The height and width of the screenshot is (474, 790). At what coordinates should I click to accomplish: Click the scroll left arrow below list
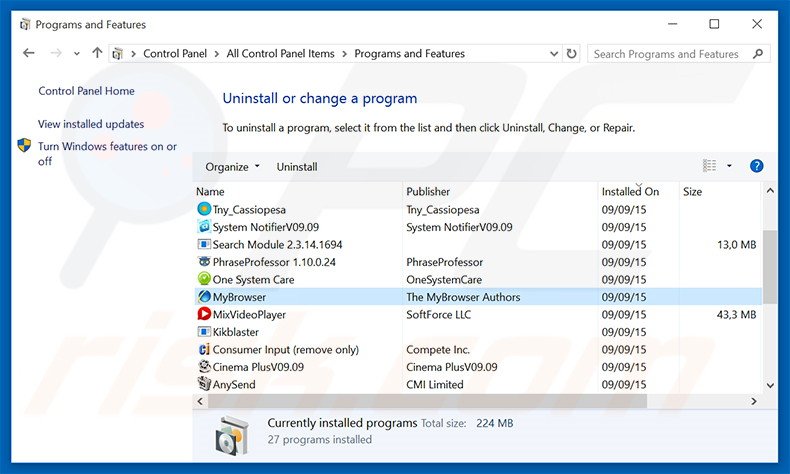tap(201, 401)
